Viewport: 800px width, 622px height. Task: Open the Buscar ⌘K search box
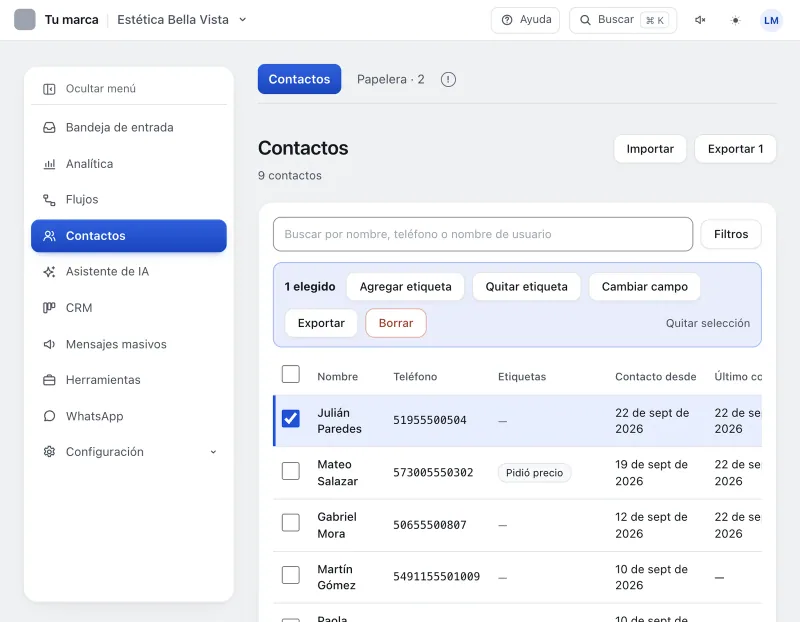click(623, 20)
